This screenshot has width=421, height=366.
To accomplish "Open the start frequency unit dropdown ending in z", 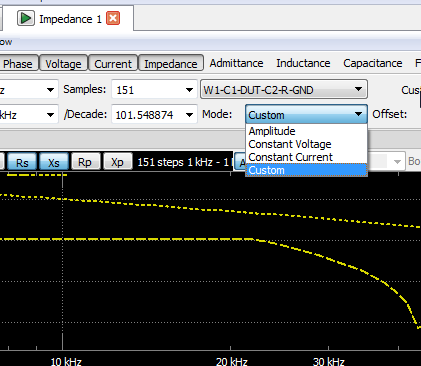I will point(50,89).
